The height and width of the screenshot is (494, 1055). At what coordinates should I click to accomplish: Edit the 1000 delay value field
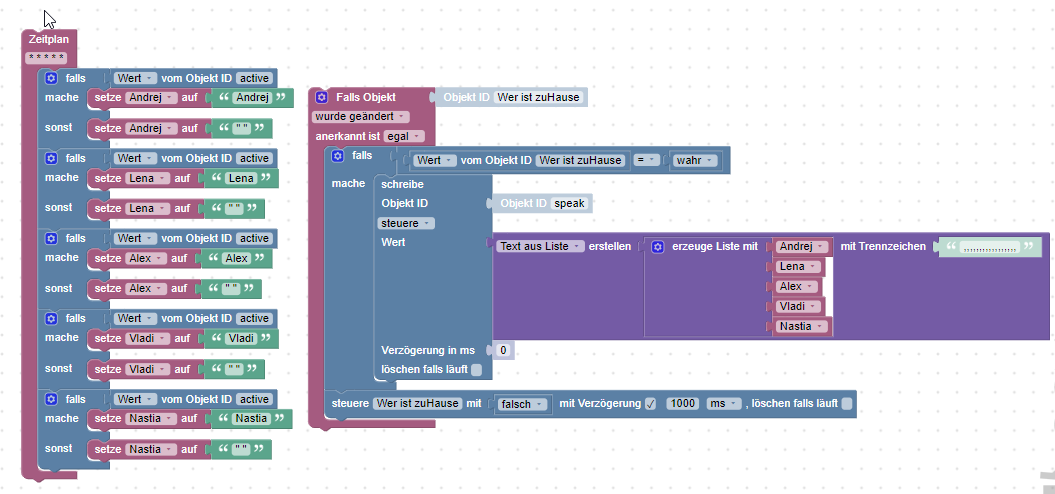(683, 404)
